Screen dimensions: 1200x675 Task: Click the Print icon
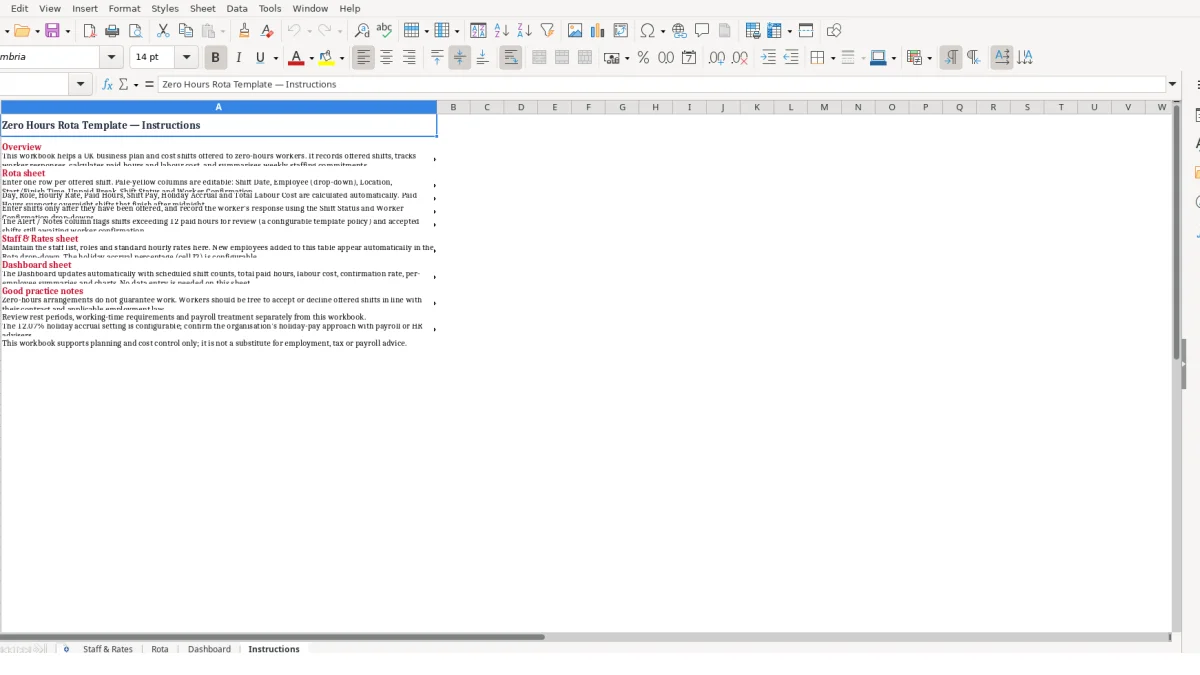point(112,31)
